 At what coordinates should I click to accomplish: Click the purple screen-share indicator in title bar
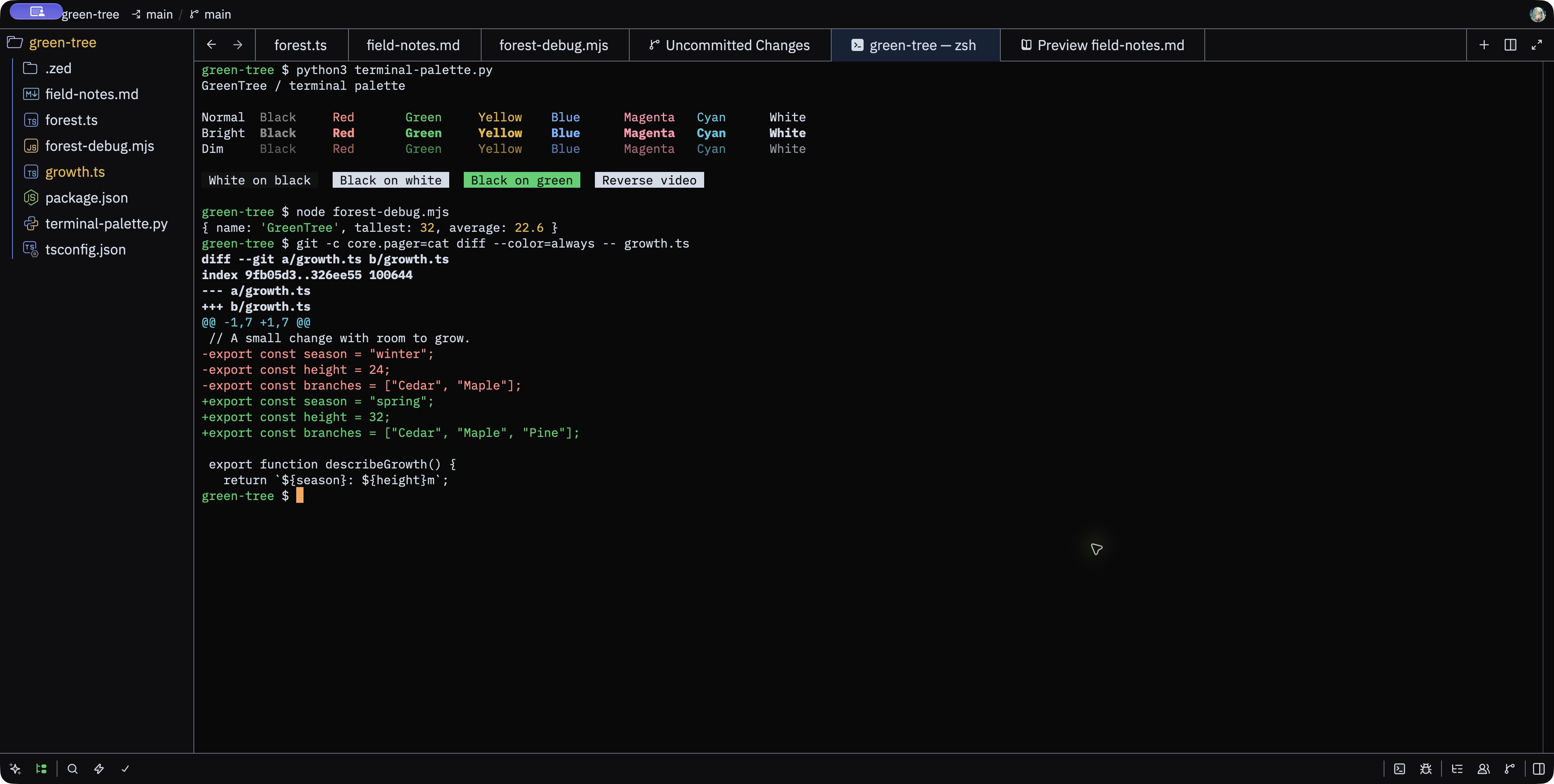(x=36, y=11)
